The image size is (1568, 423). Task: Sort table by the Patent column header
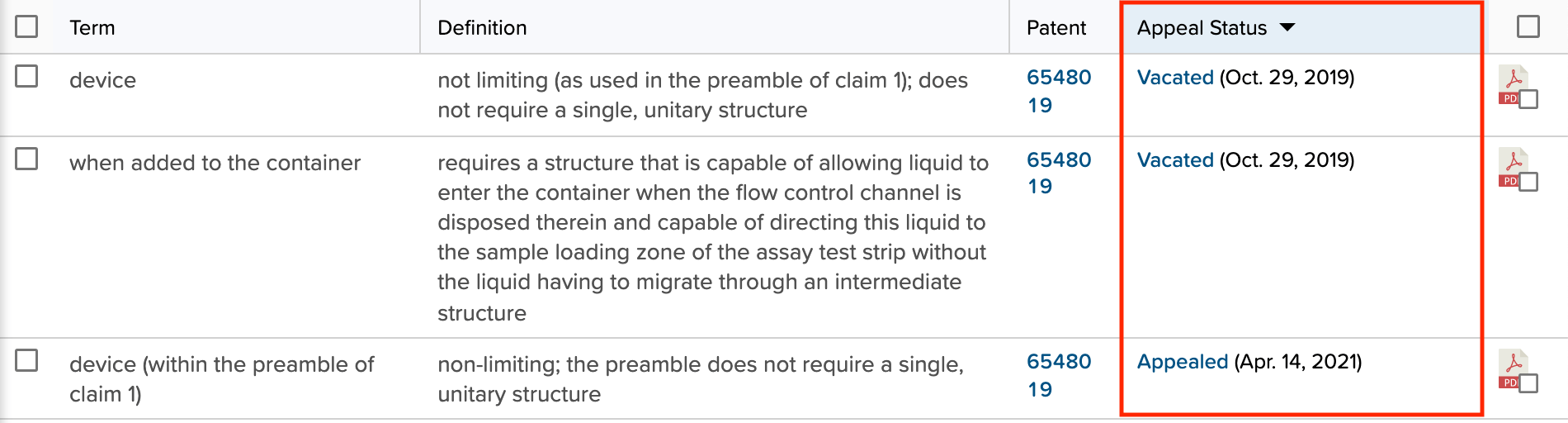pyautogui.click(x=1056, y=27)
